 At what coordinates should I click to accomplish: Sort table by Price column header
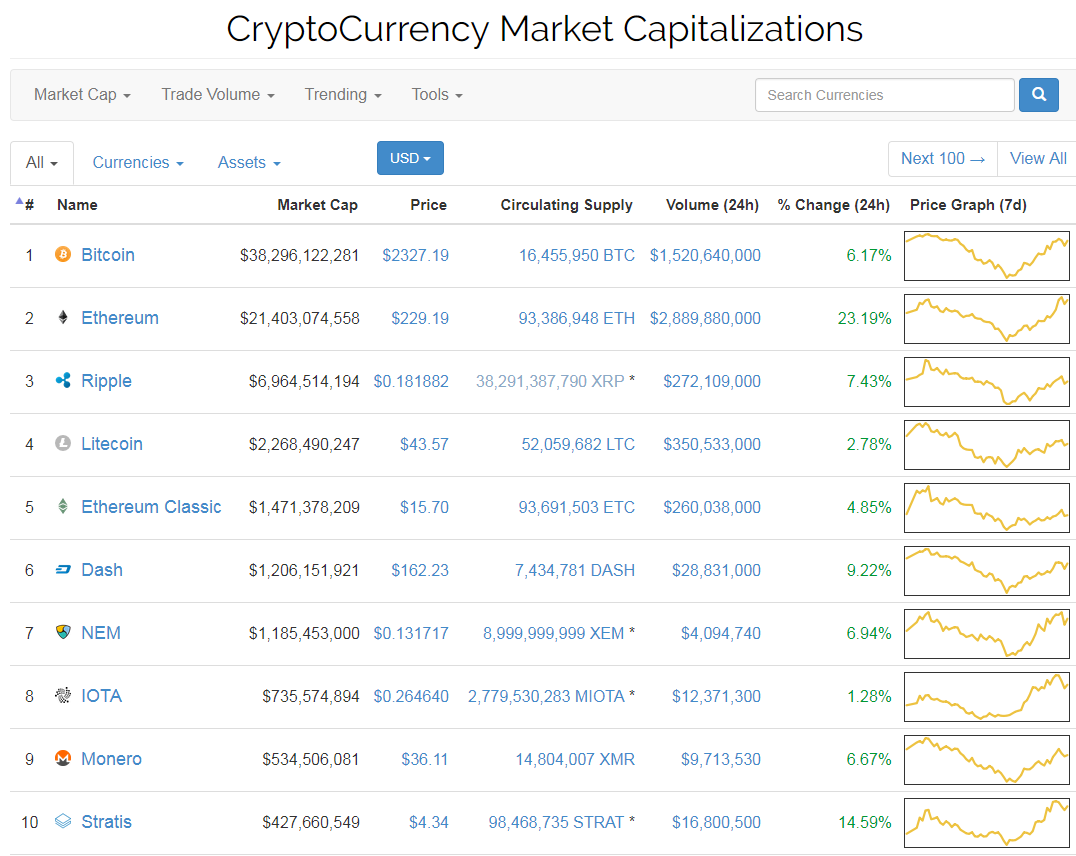(428, 205)
